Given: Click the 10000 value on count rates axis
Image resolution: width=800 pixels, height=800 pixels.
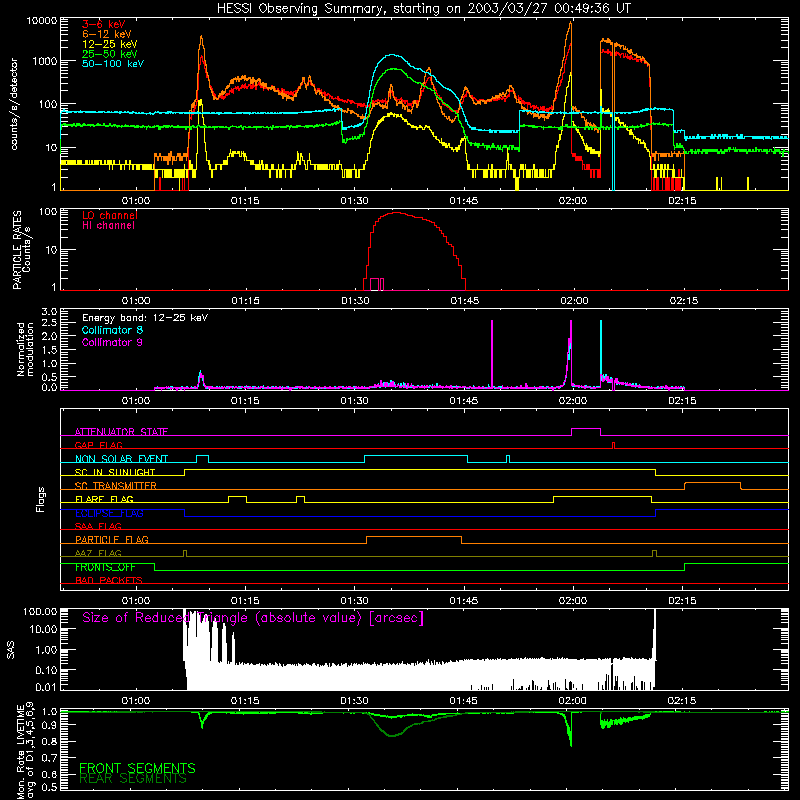Looking at the screenshot, I should click(42, 21).
